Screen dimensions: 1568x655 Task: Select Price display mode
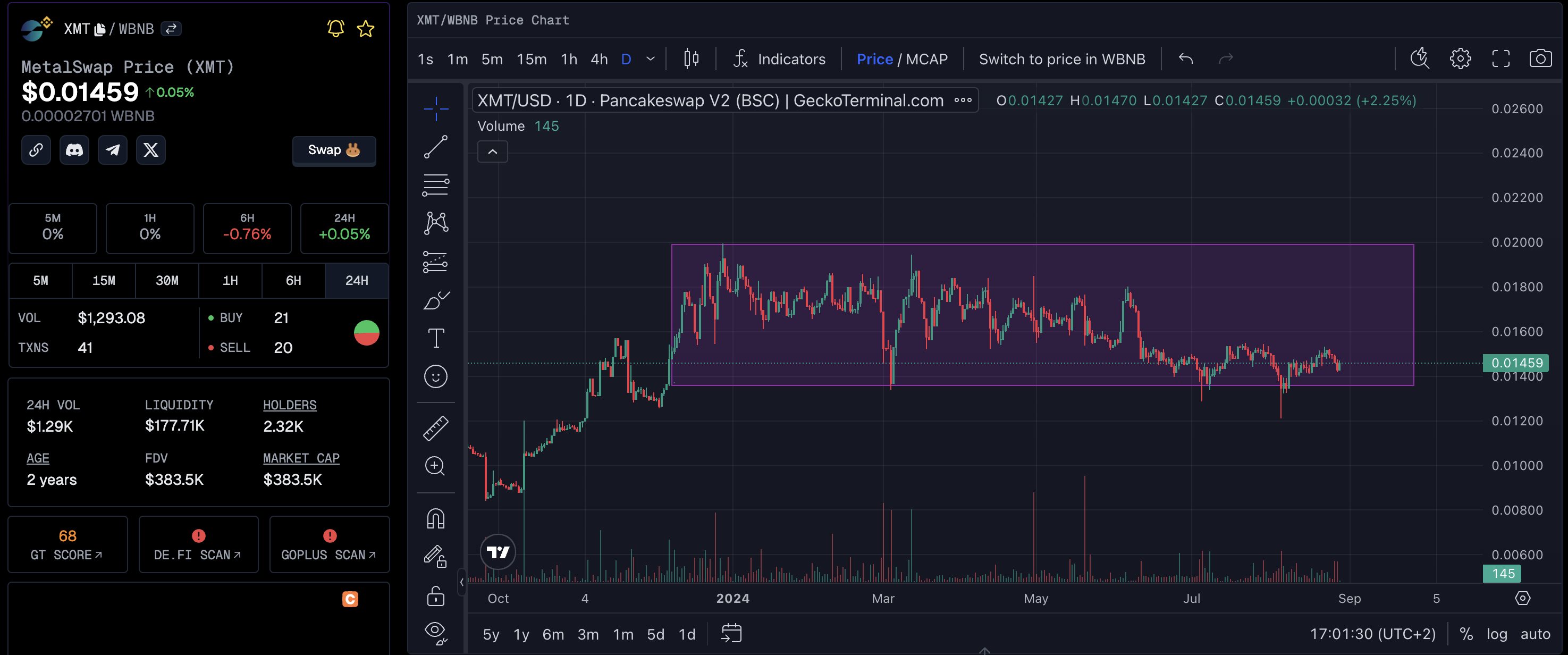pos(875,59)
